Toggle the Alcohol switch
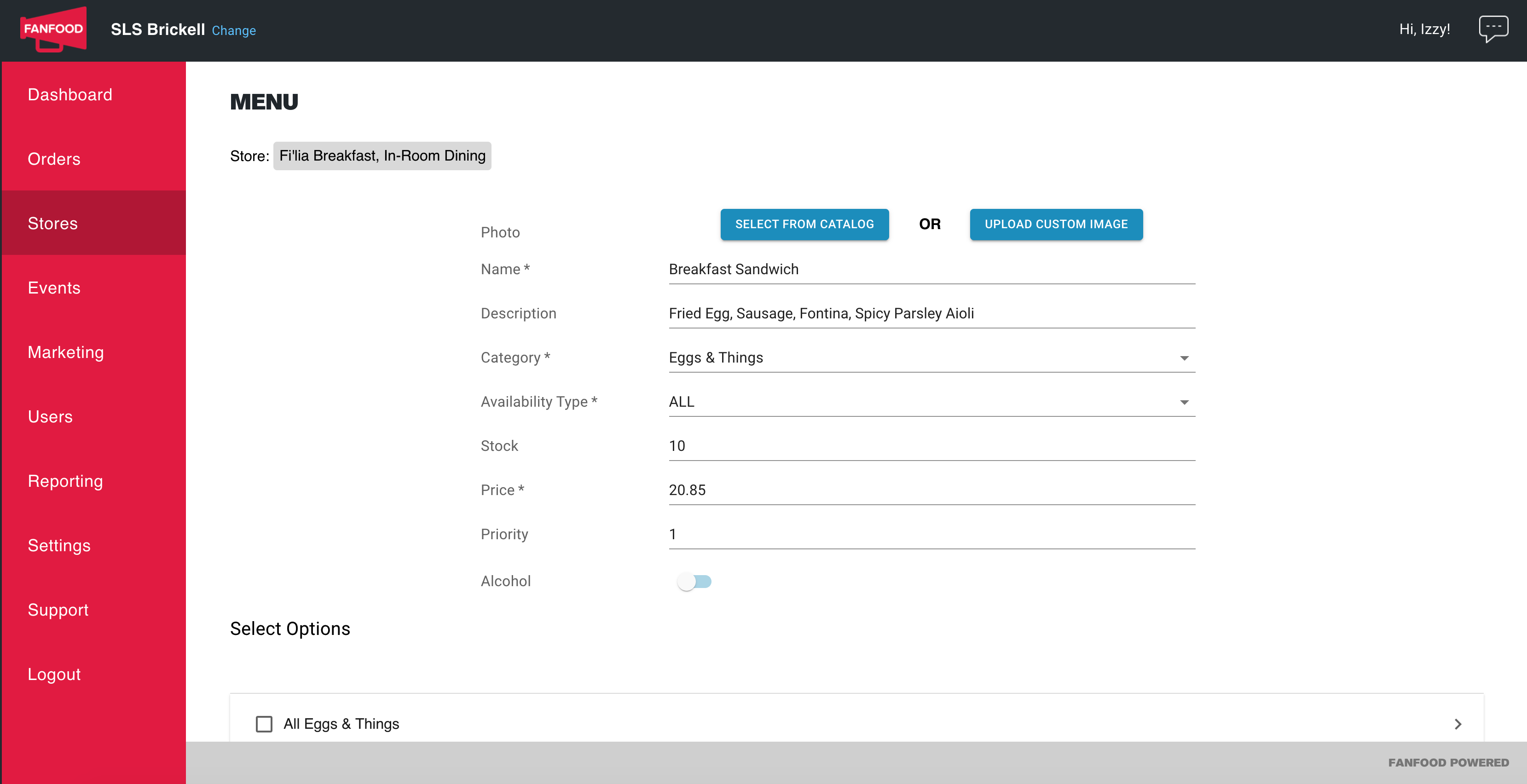Screen dimensions: 1527x784 [x=694, y=582]
